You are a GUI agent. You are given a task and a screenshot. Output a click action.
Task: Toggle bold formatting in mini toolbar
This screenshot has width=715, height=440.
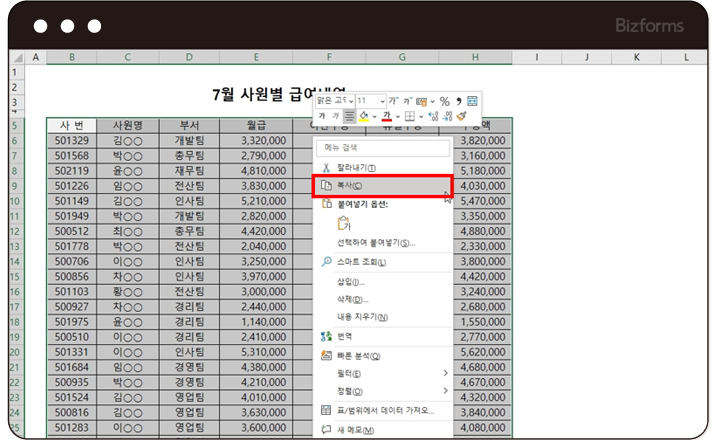click(x=322, y=116)
